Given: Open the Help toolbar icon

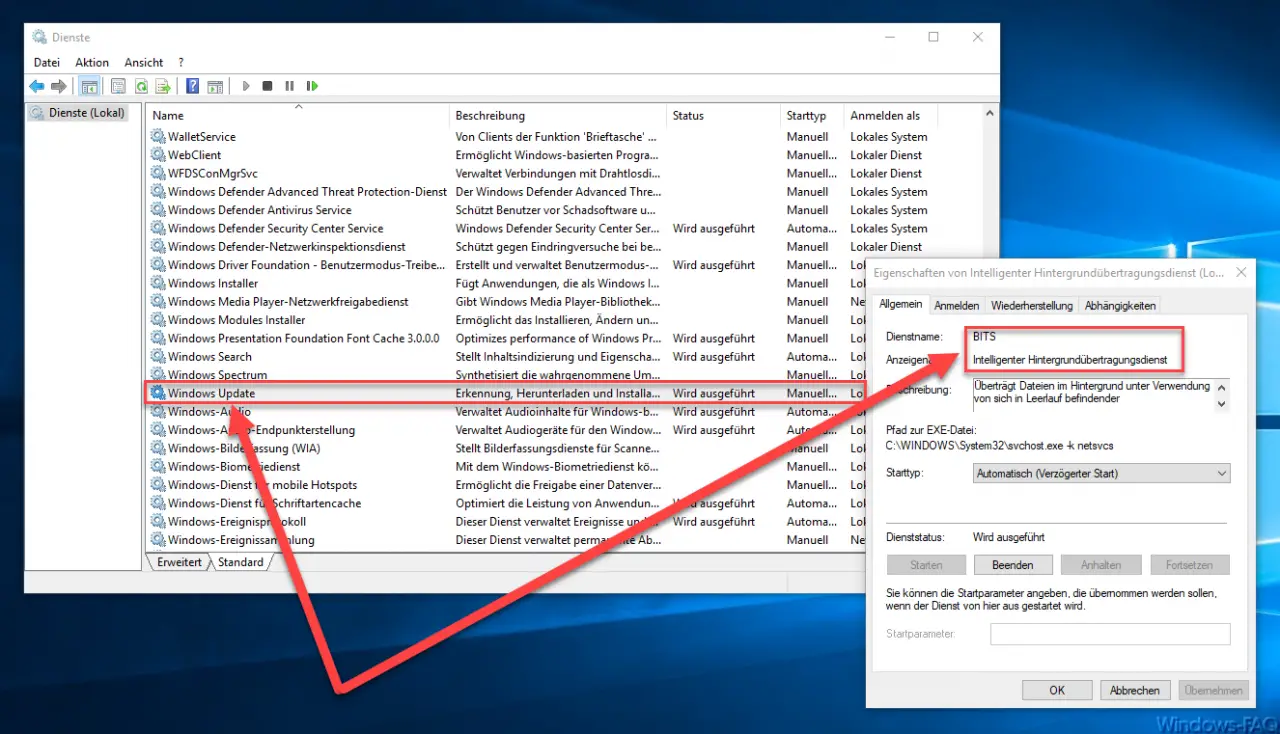Looking at the screenshot, I should tap(193, 87).
